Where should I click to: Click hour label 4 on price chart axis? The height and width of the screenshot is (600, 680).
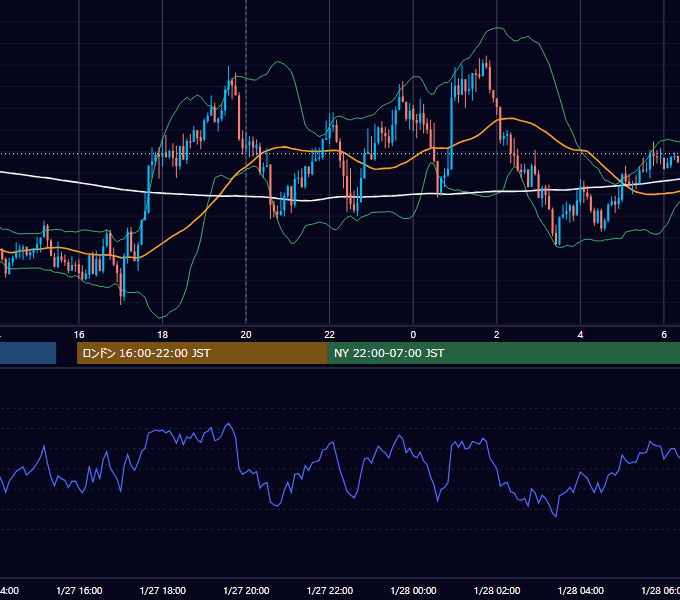580,335
